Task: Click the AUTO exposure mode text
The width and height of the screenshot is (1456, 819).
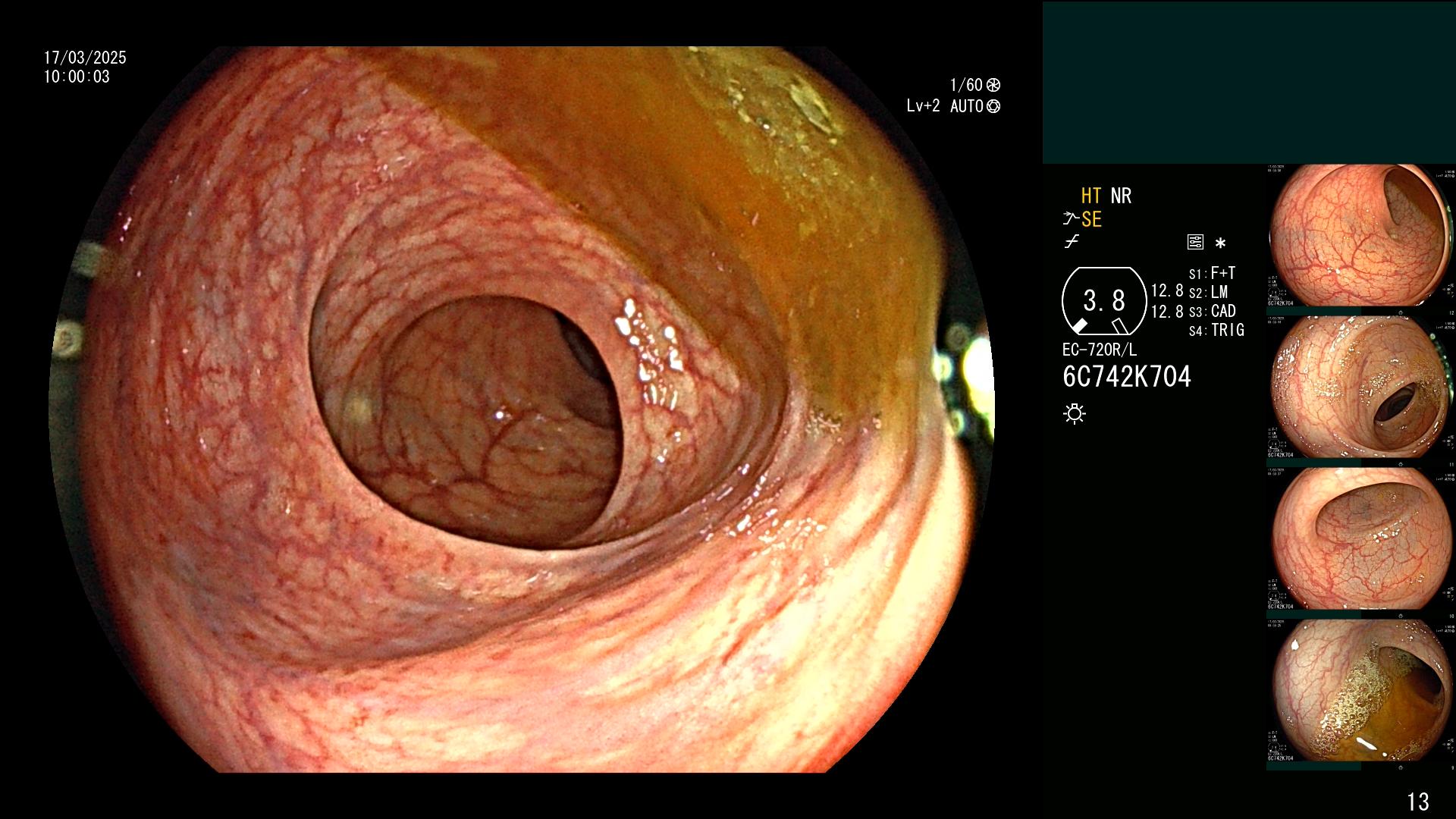Action: click(967, 106)
